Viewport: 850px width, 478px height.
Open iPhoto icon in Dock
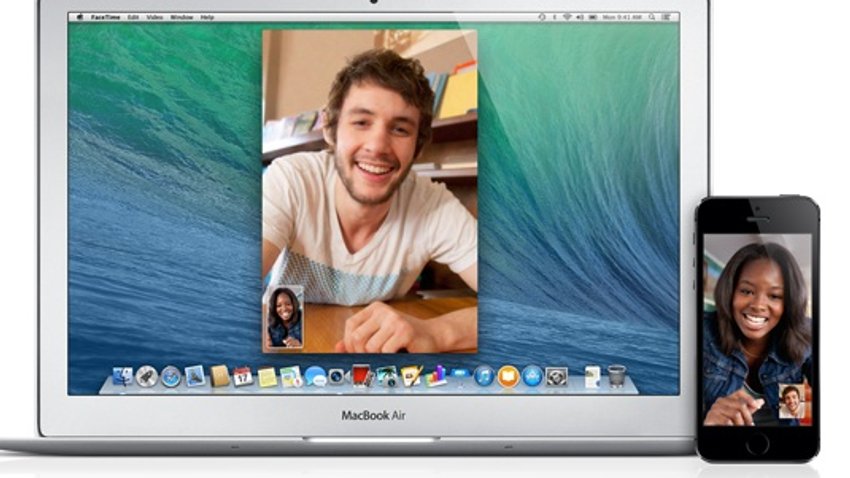[387, 376]
